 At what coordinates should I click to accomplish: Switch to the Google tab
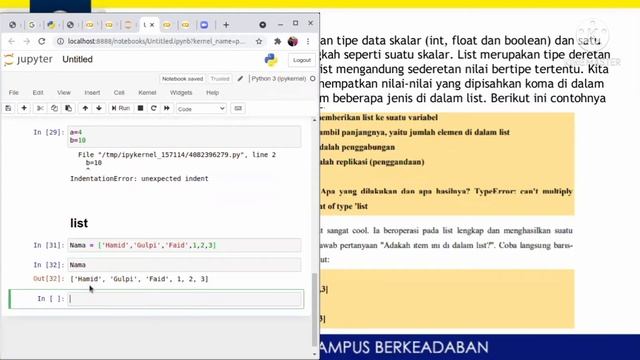[x=32, y=25]
